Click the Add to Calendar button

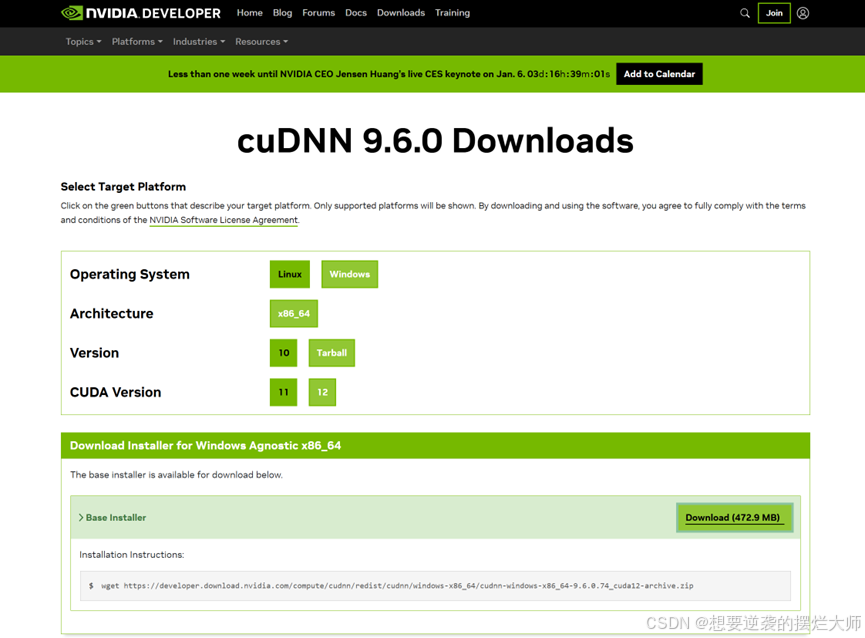point(659,74)
